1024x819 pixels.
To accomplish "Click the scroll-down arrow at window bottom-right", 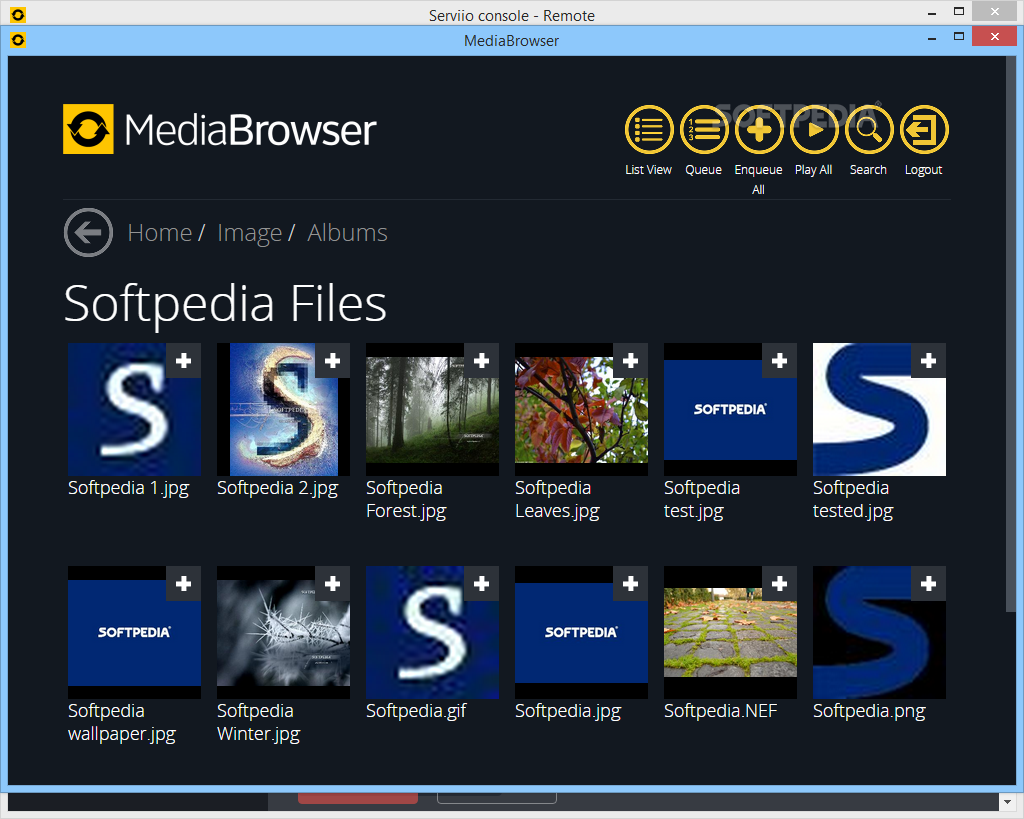I will 1006,801.
